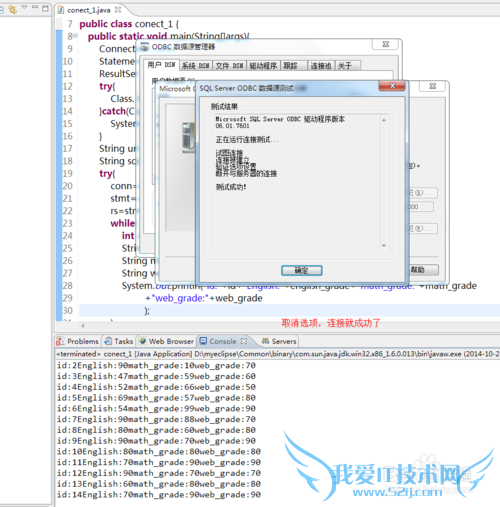Image resolution: width=500 pixels, height=507 pixels.
Task: Open the Tasks view tab
Action: (119, 341)
